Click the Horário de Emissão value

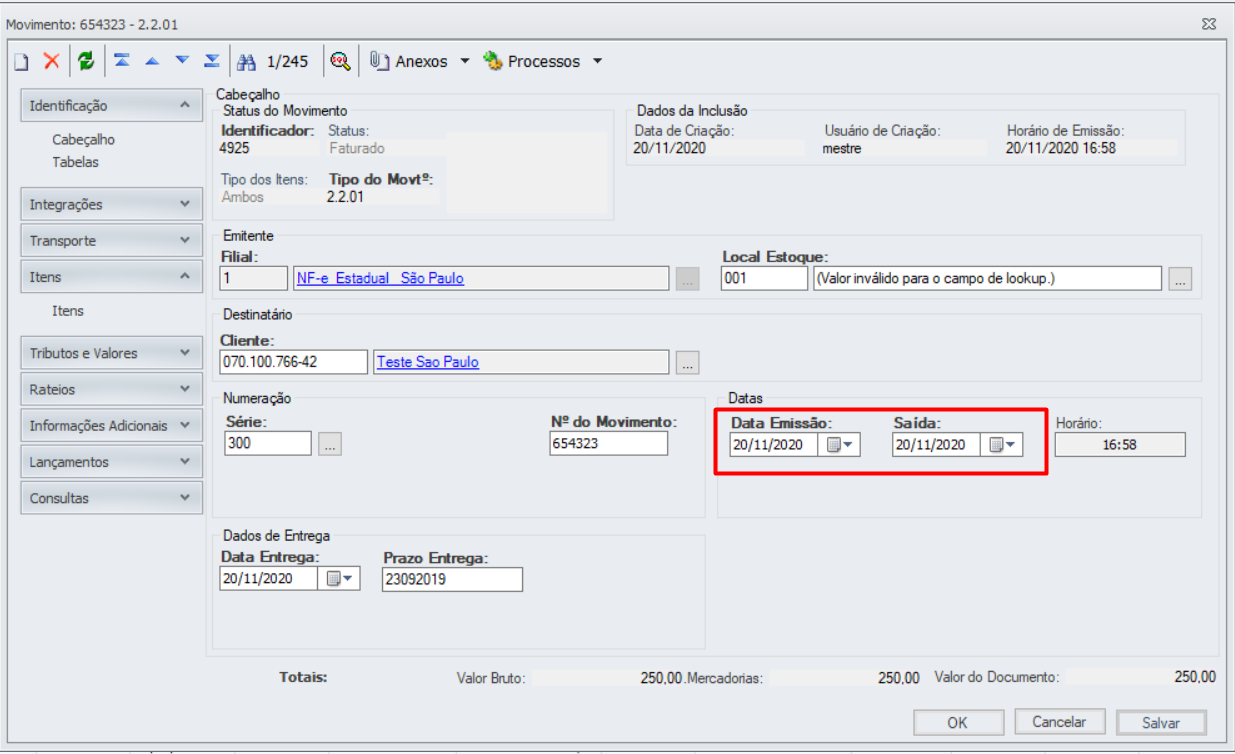coord(1062,148)
